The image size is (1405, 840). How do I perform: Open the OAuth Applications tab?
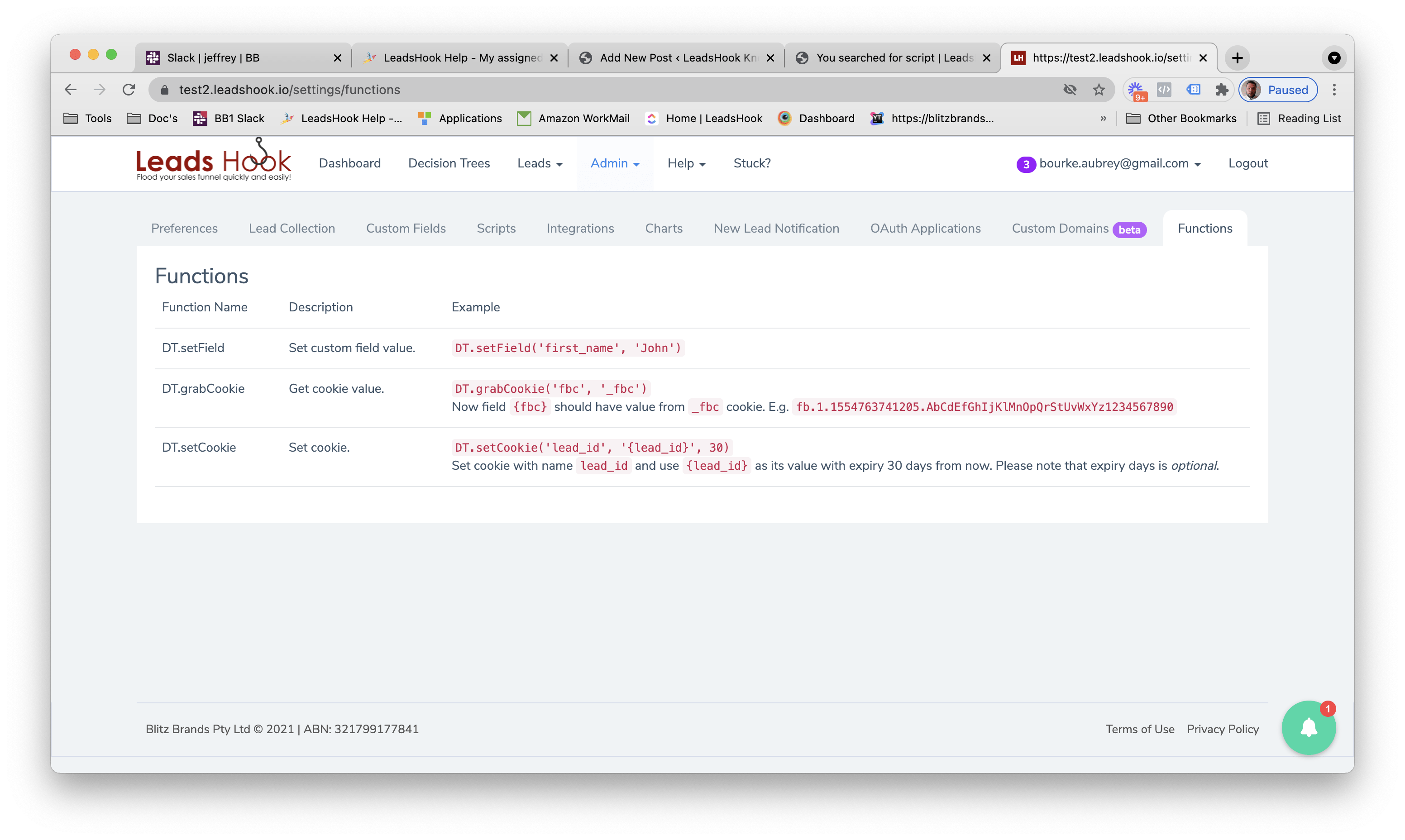coord(925,228)
